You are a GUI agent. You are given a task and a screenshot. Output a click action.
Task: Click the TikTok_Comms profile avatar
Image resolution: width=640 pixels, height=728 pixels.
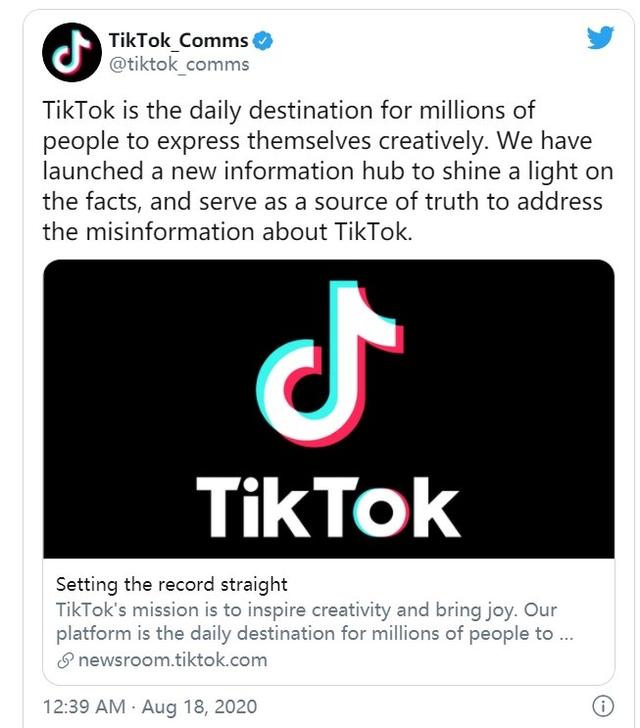click(72, 52)
